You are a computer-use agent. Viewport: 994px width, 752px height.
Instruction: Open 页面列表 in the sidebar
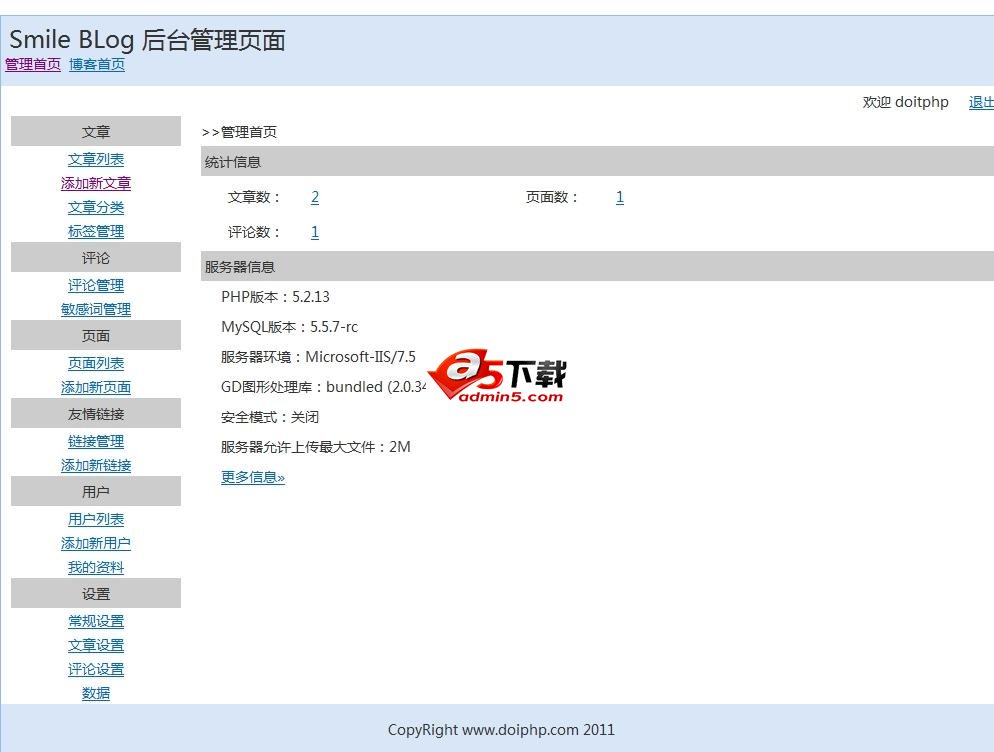coord(96,363)
